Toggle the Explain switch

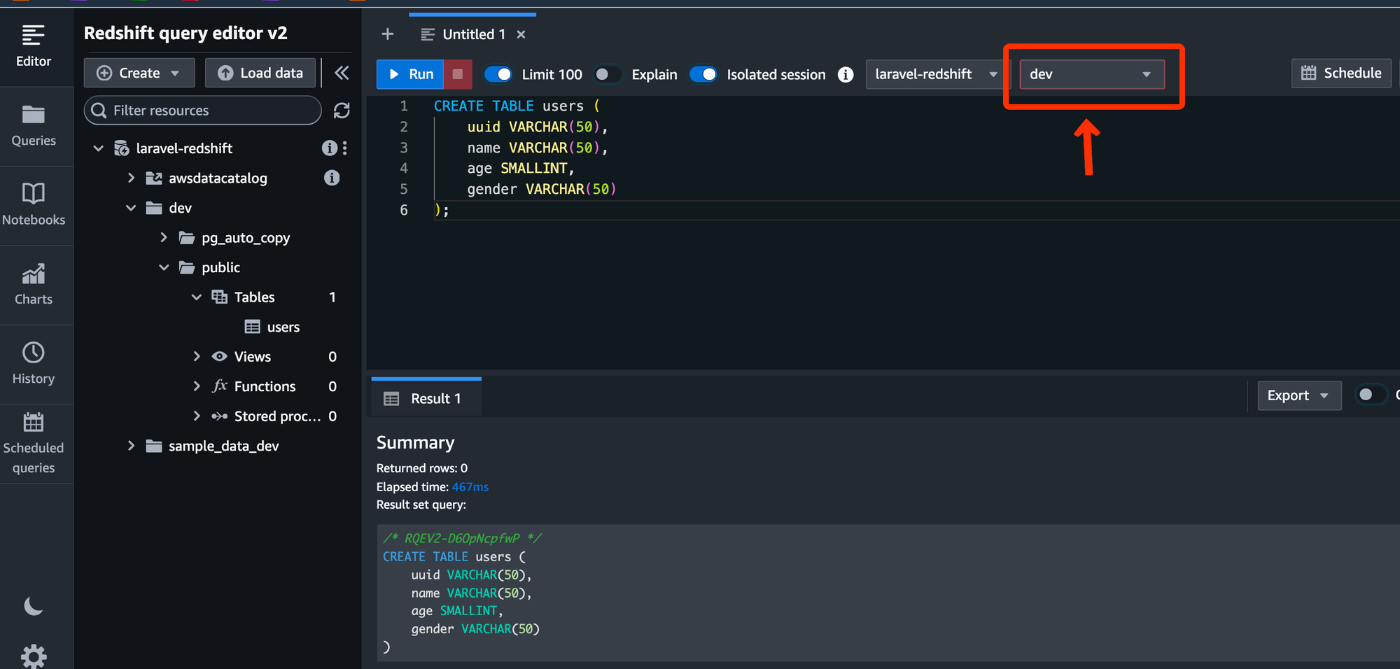607,74
